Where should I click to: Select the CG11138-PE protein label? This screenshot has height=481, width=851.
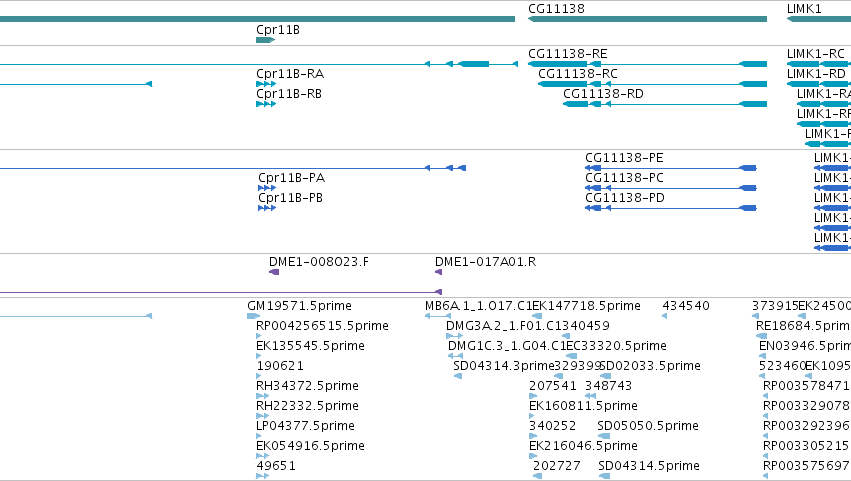tap(624, 158)
